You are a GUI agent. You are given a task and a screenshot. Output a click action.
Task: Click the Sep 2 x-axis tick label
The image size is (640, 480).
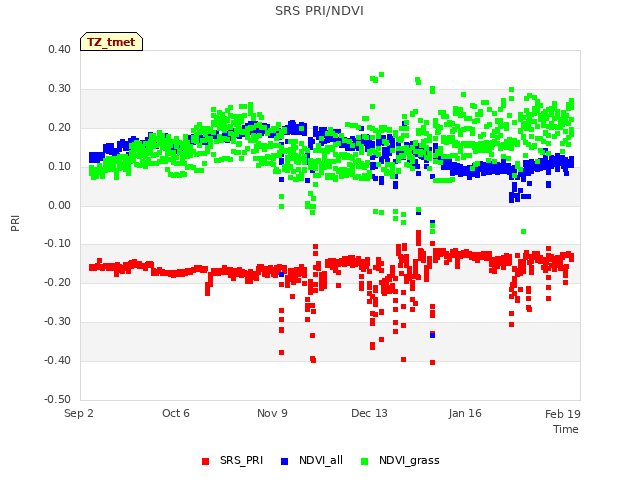(x=79, y=413)
